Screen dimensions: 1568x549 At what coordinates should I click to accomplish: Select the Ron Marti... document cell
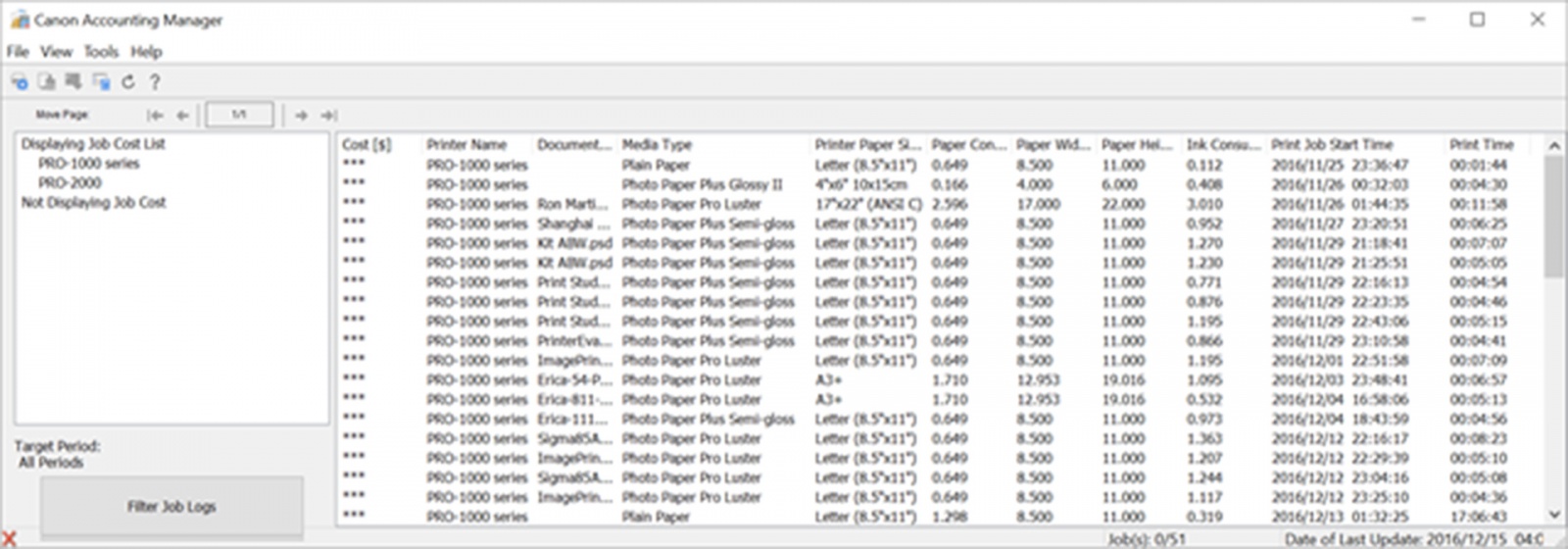[x=574, y=204]
